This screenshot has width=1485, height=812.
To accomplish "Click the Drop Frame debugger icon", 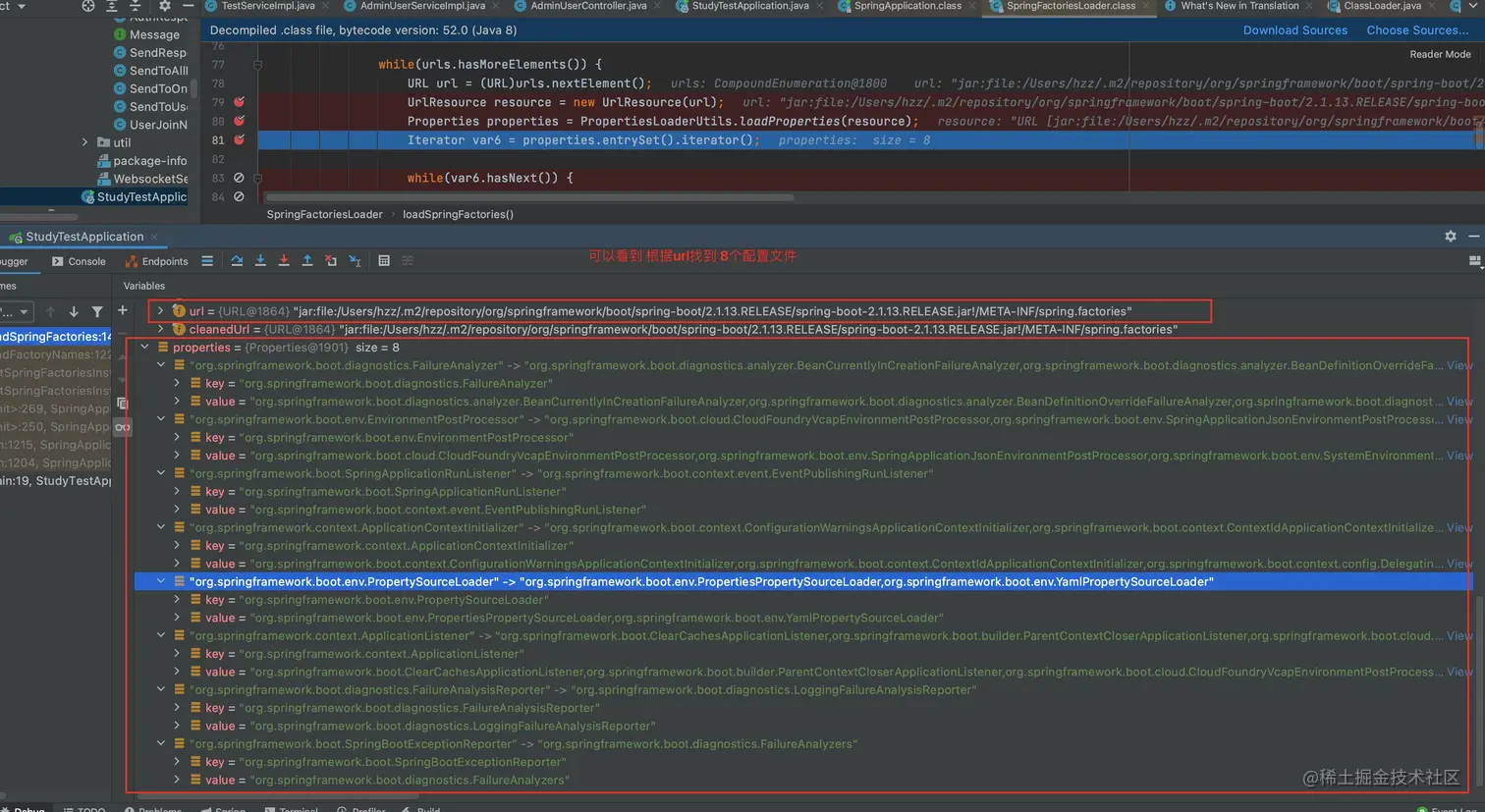I will click(331, 261).
